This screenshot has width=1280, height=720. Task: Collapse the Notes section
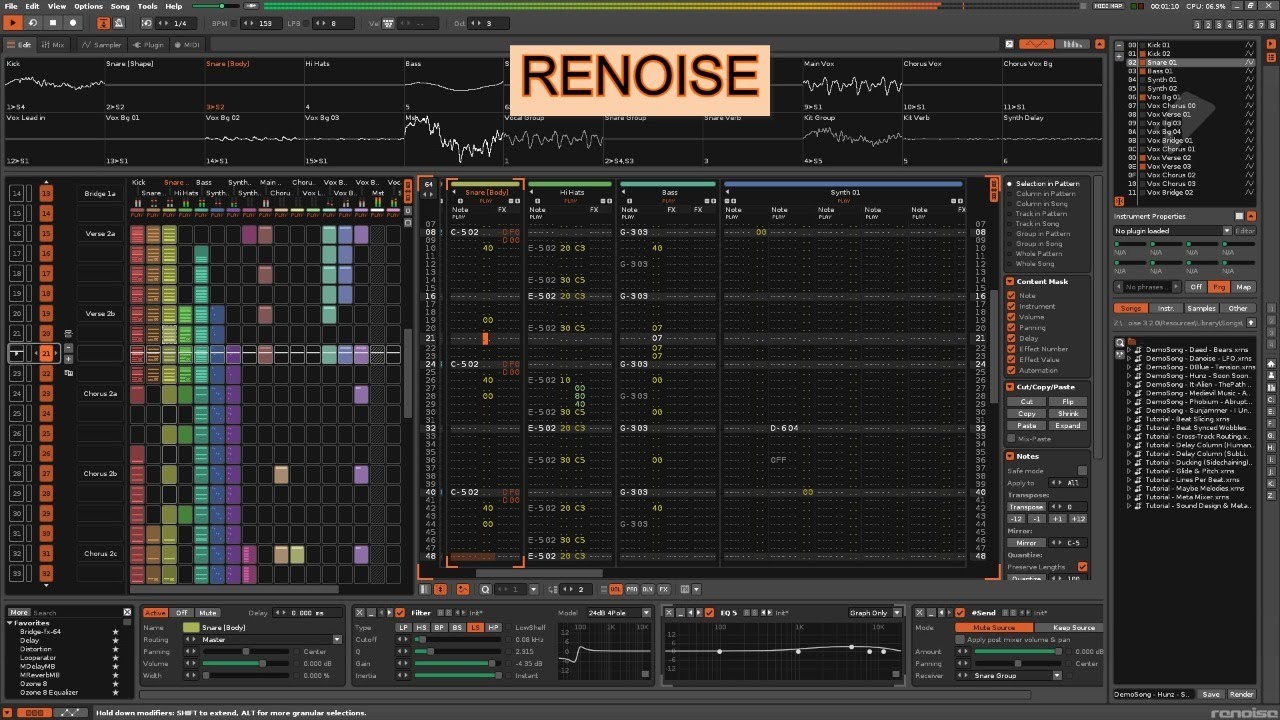click(x=1011, y=457)
